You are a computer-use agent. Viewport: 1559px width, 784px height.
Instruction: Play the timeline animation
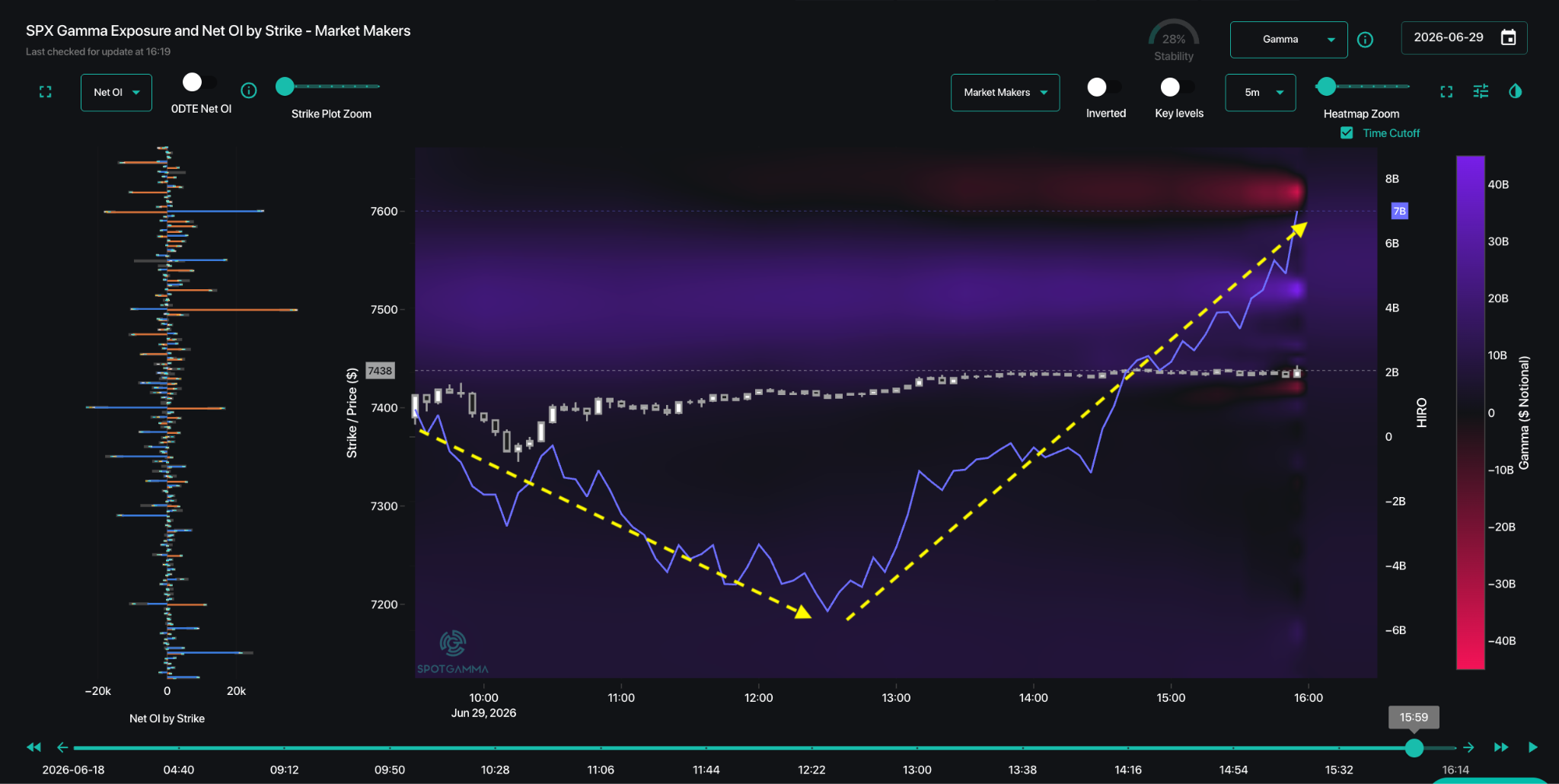coord(1532,747)
